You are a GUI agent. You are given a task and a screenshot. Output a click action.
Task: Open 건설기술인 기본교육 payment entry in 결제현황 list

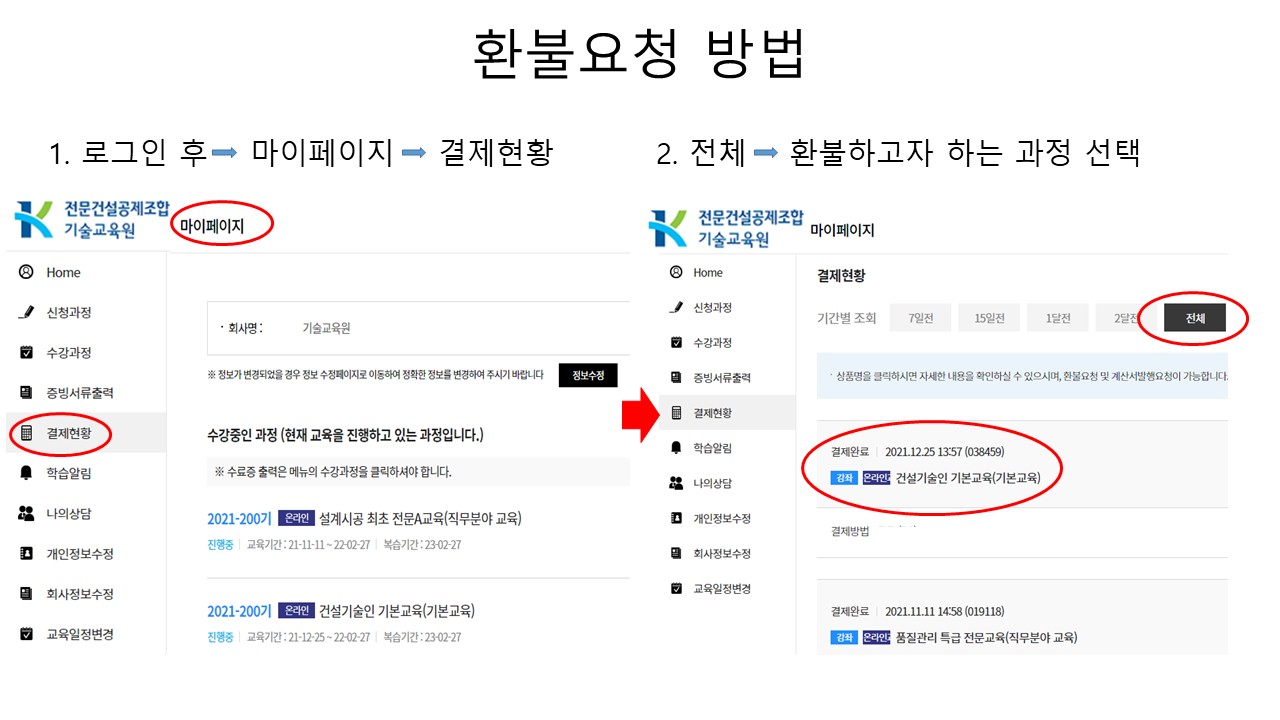(968, 478)
